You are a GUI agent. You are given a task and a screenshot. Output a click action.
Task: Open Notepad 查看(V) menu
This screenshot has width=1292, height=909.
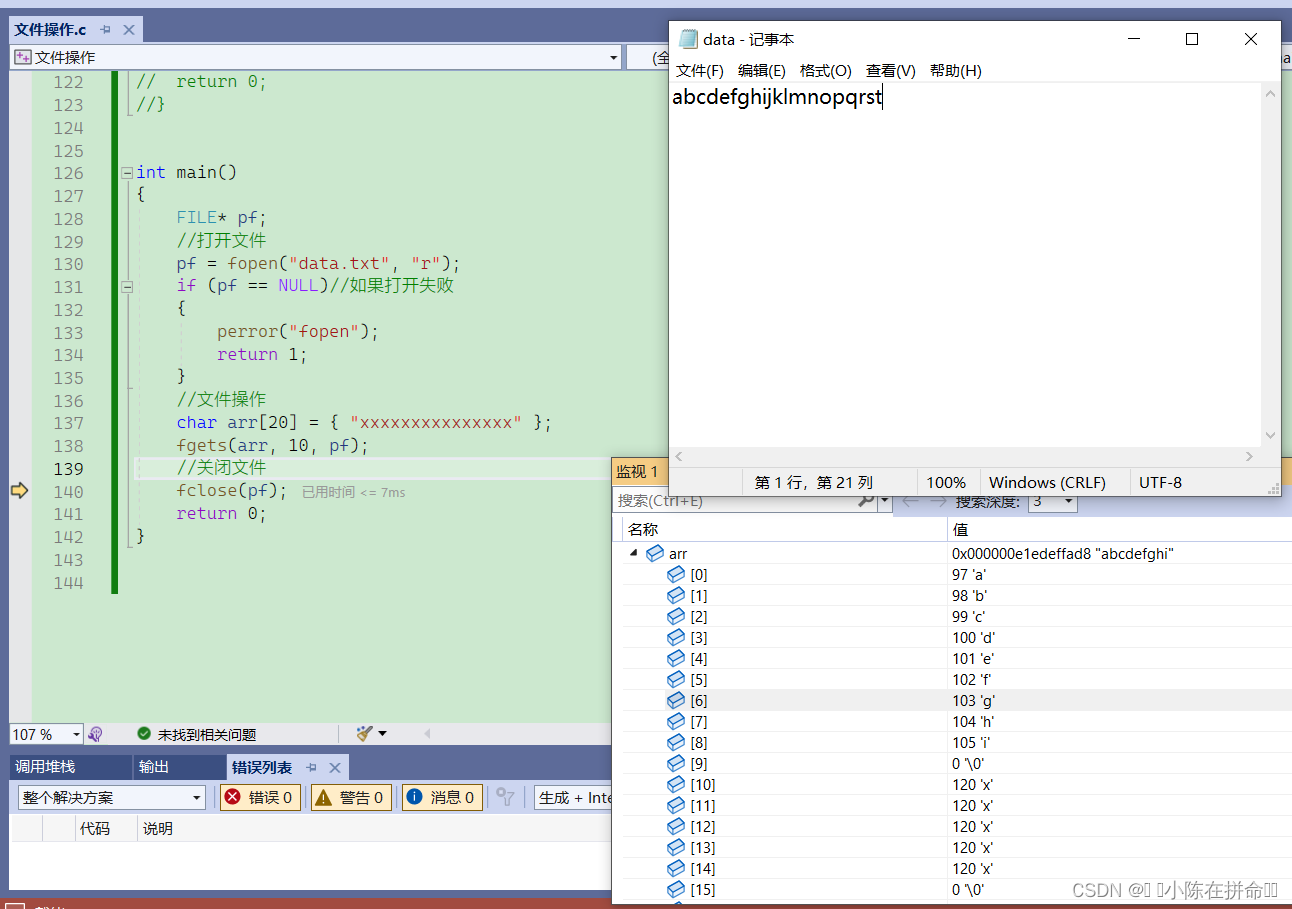[891, 70]
